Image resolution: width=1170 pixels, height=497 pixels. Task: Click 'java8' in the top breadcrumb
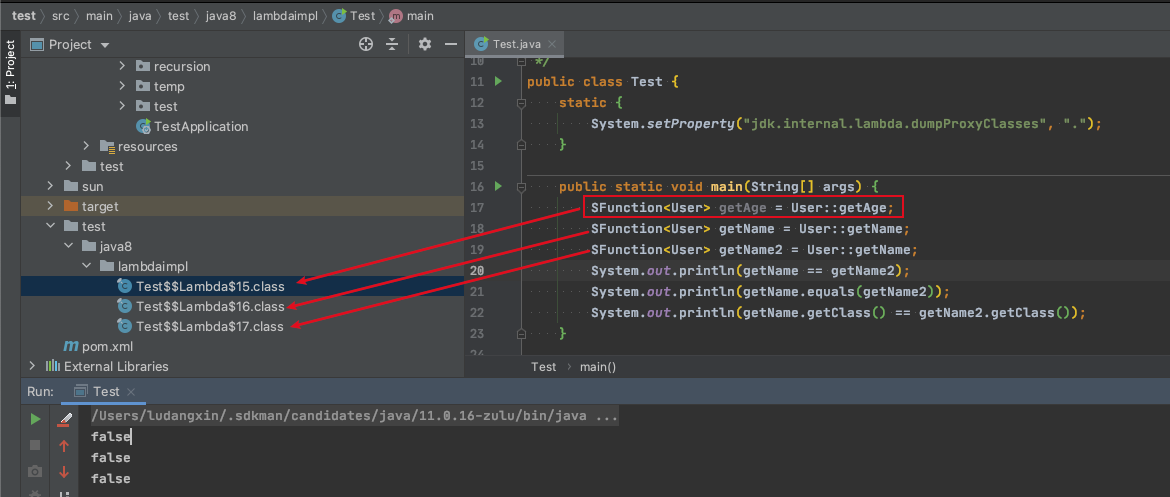coord(221,15)
